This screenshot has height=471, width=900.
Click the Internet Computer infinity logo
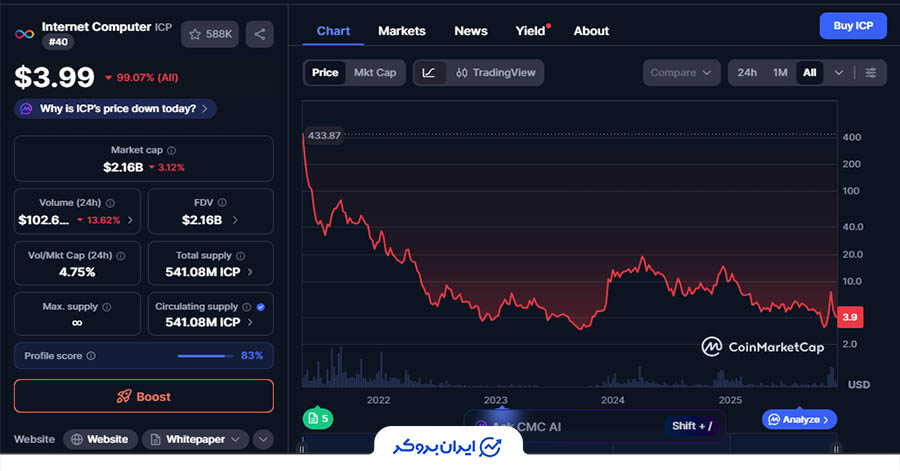pos(24,34)
